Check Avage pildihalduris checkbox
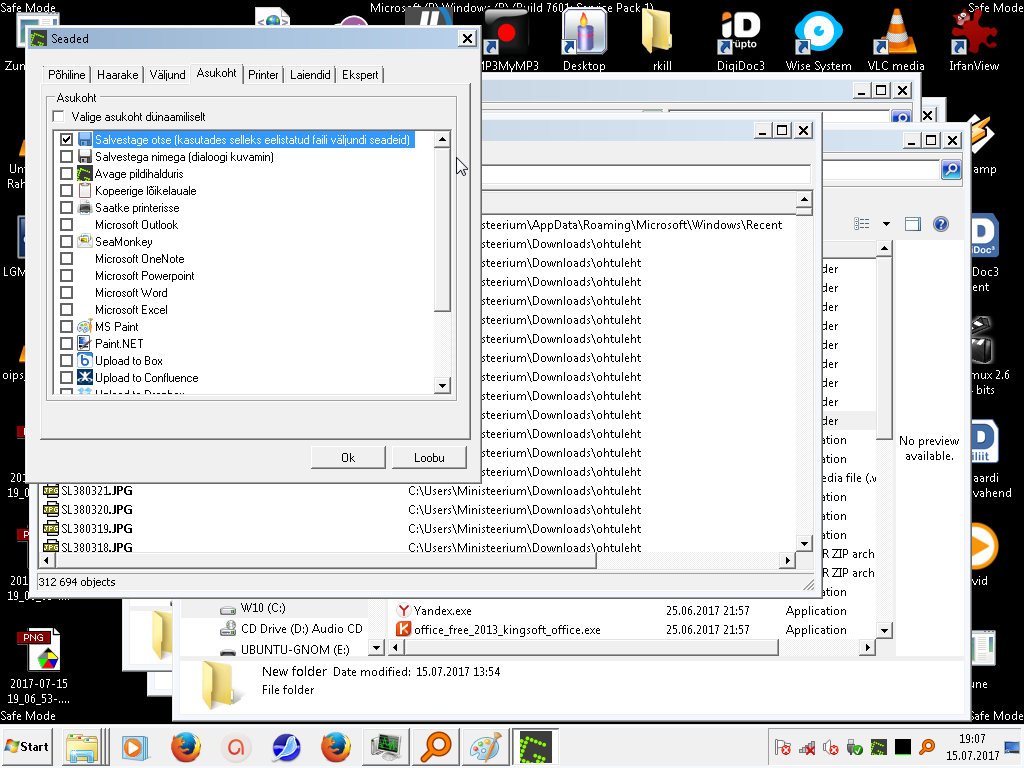The height and width of the screenshot is (768, 1024). point(66,174)
